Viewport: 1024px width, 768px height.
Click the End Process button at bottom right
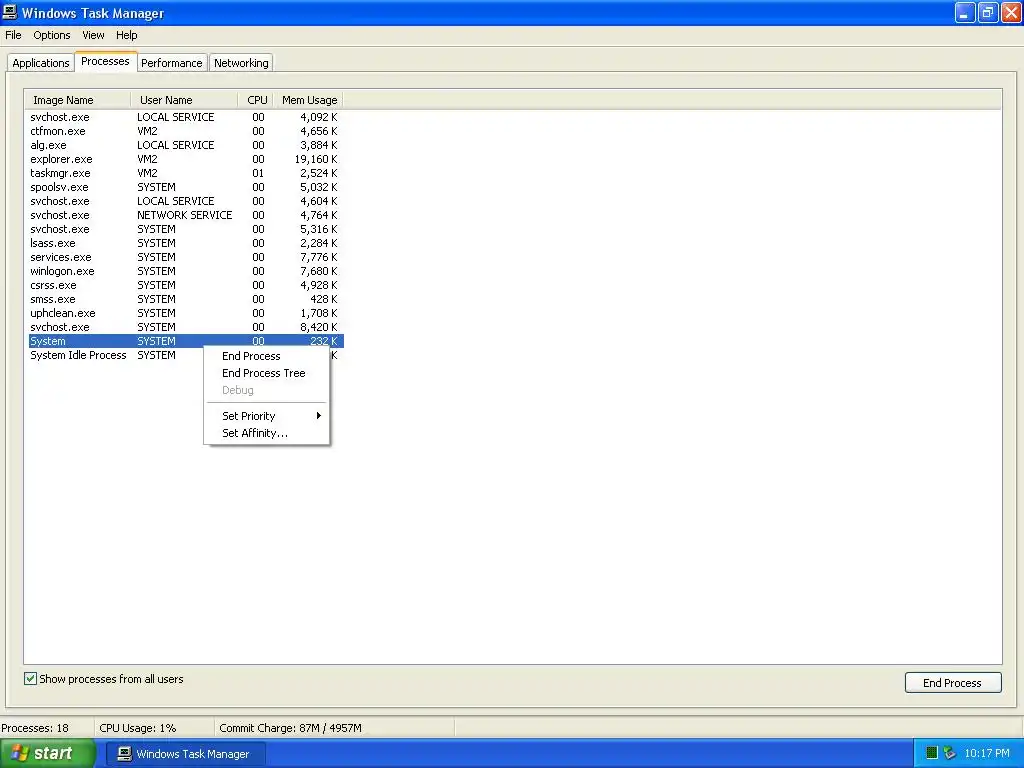tap(953, 682)
